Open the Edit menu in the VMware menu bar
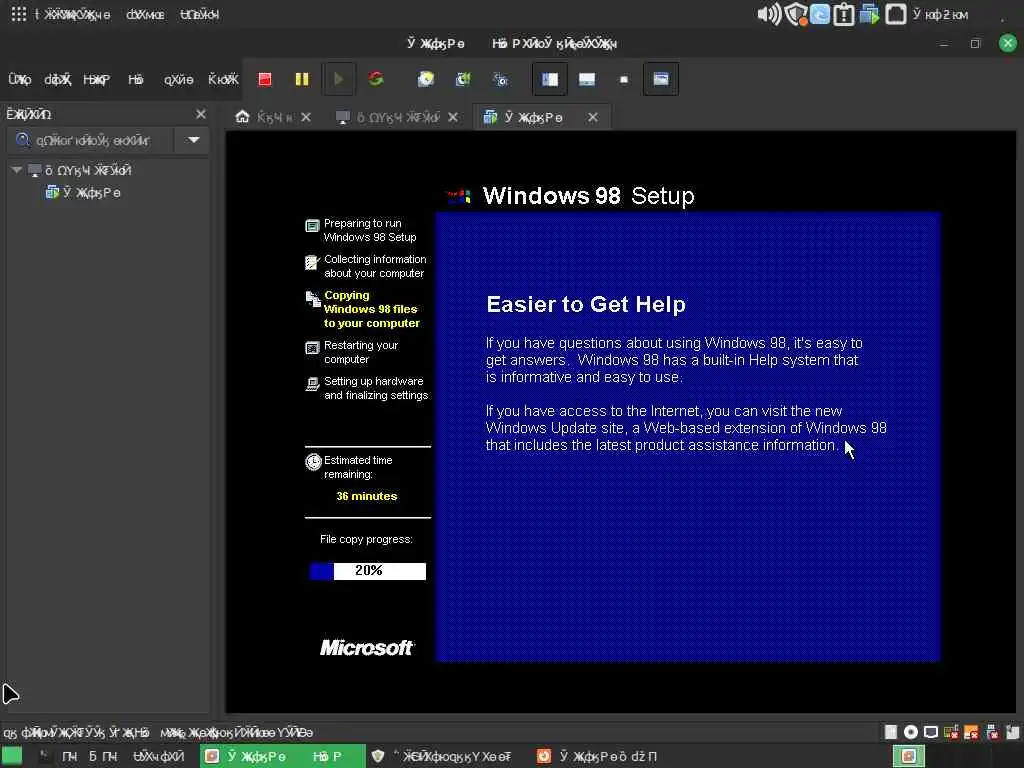This screenshot has width=1024, height=768. point(57,80)
